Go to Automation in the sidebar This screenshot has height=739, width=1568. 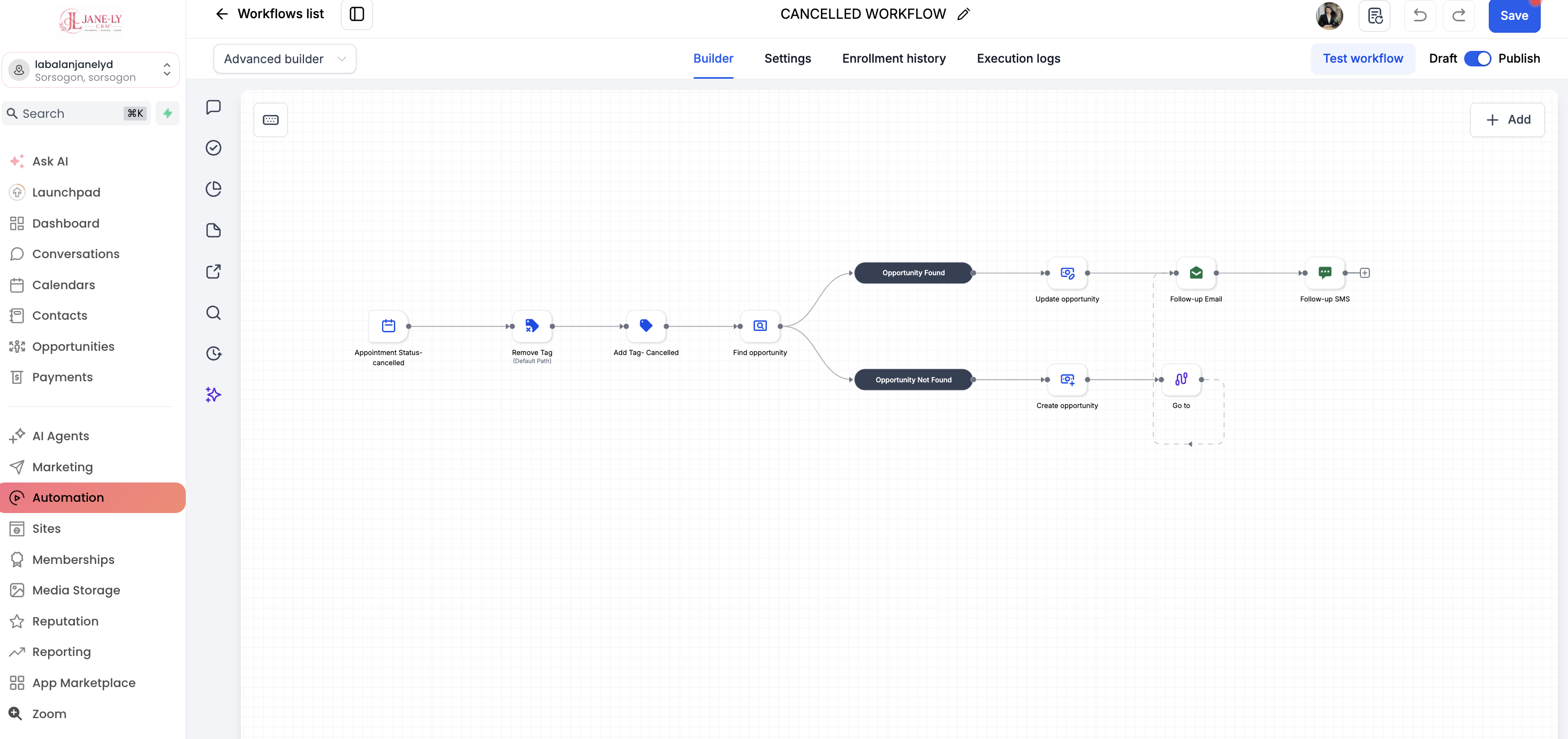(x=93, y=497)
